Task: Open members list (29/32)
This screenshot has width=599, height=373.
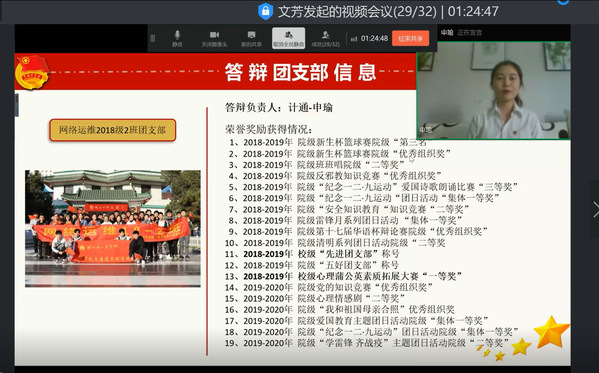Action: [325, 38]
